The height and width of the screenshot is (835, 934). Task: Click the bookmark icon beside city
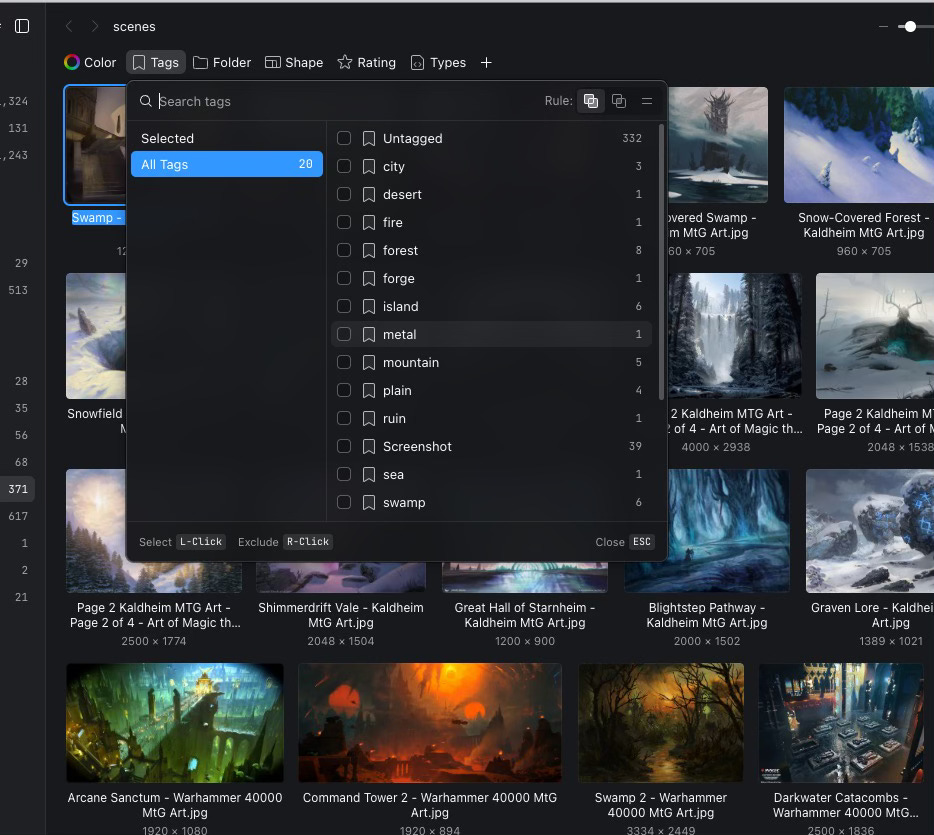(x=369, y=167)
